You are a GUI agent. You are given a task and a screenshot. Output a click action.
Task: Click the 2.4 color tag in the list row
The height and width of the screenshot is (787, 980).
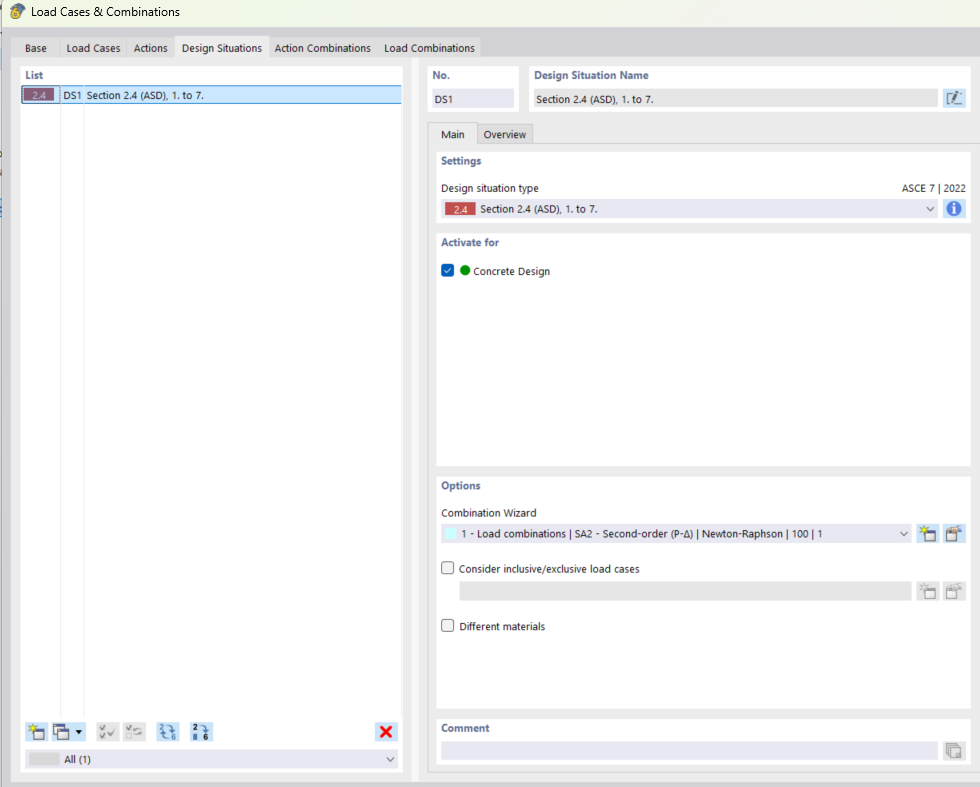(39, 95)
